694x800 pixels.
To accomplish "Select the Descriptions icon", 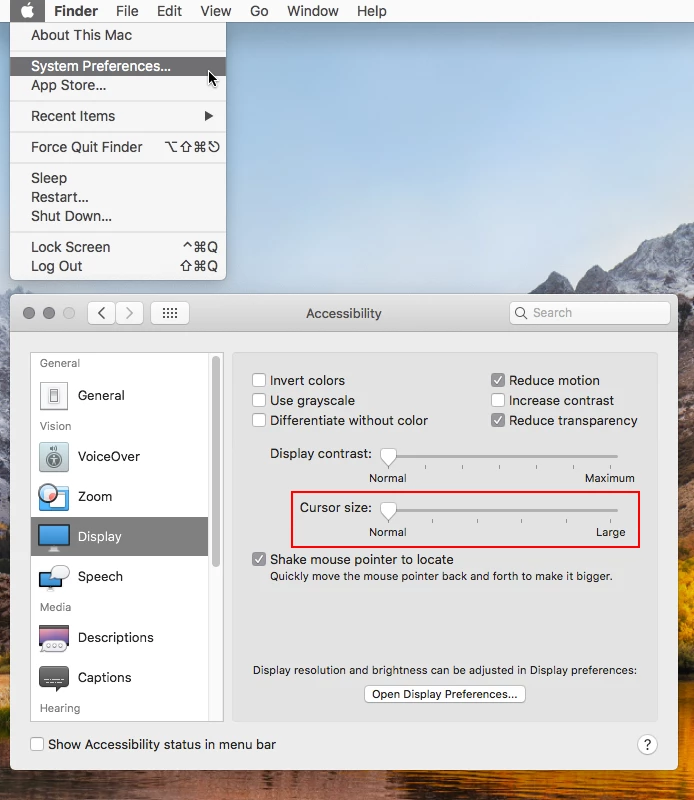I will point(54,638).
